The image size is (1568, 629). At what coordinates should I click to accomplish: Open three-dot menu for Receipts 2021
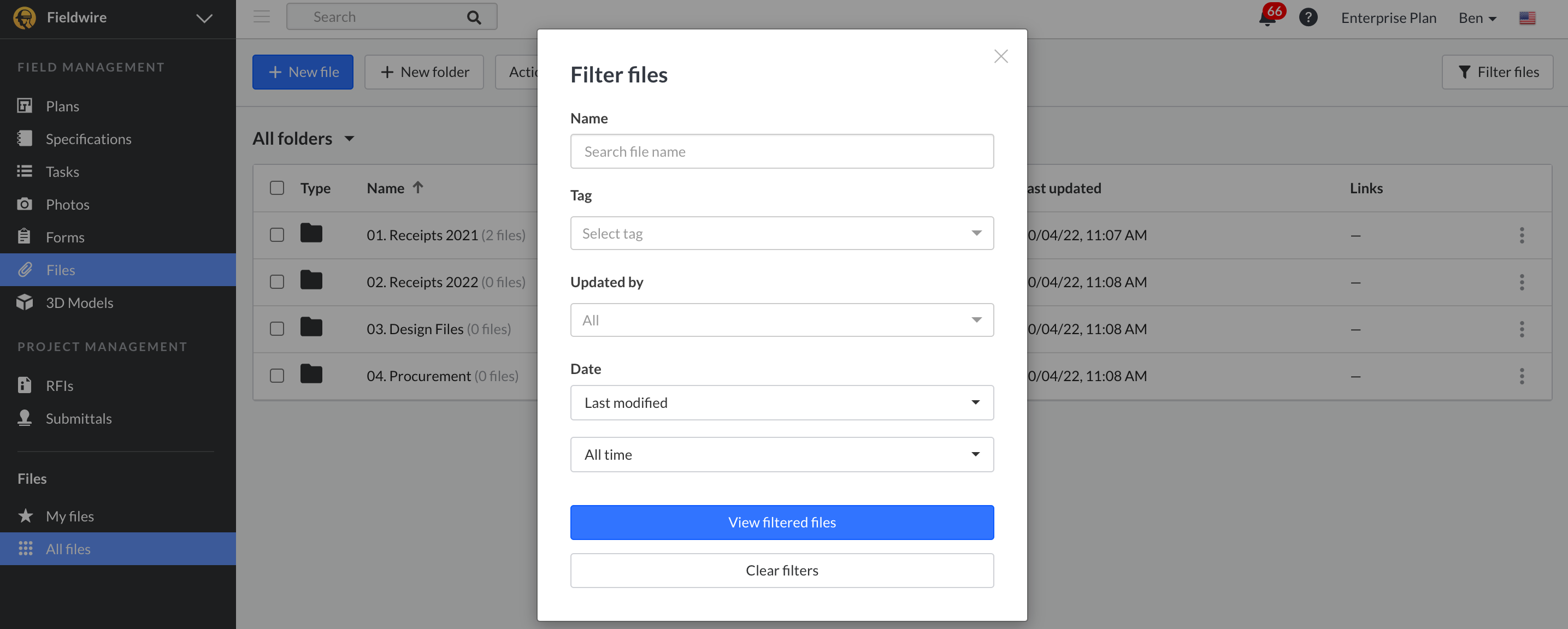click(x=1521, y=235)
